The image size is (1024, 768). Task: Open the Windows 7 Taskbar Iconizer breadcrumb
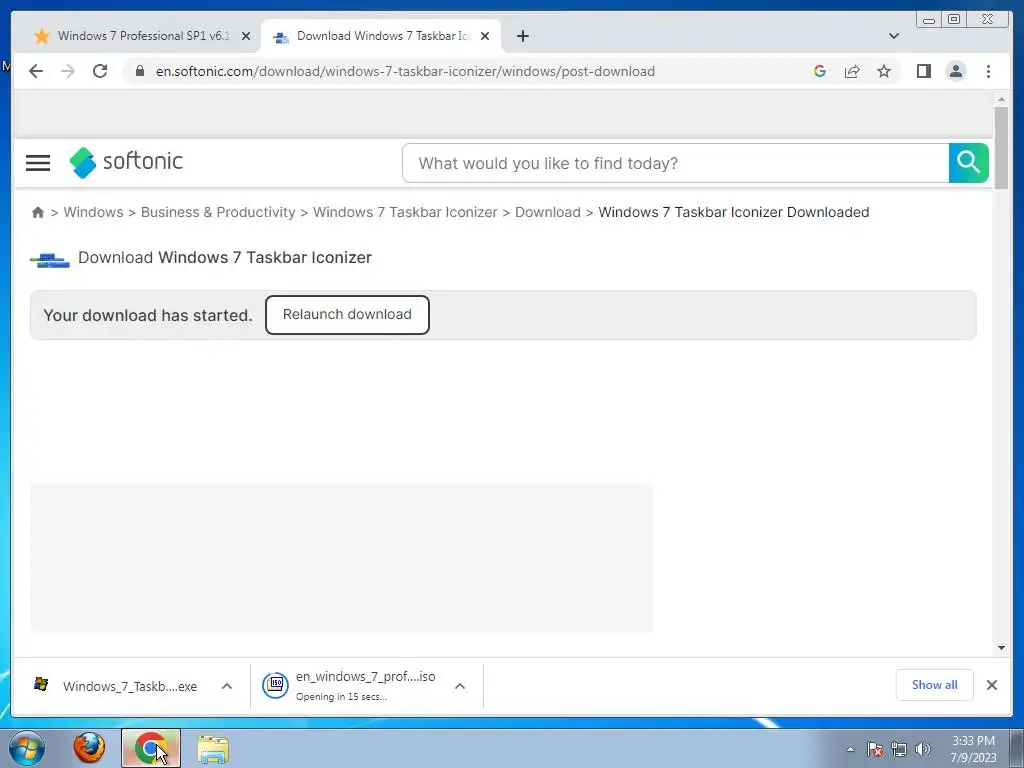pos(405,212)
